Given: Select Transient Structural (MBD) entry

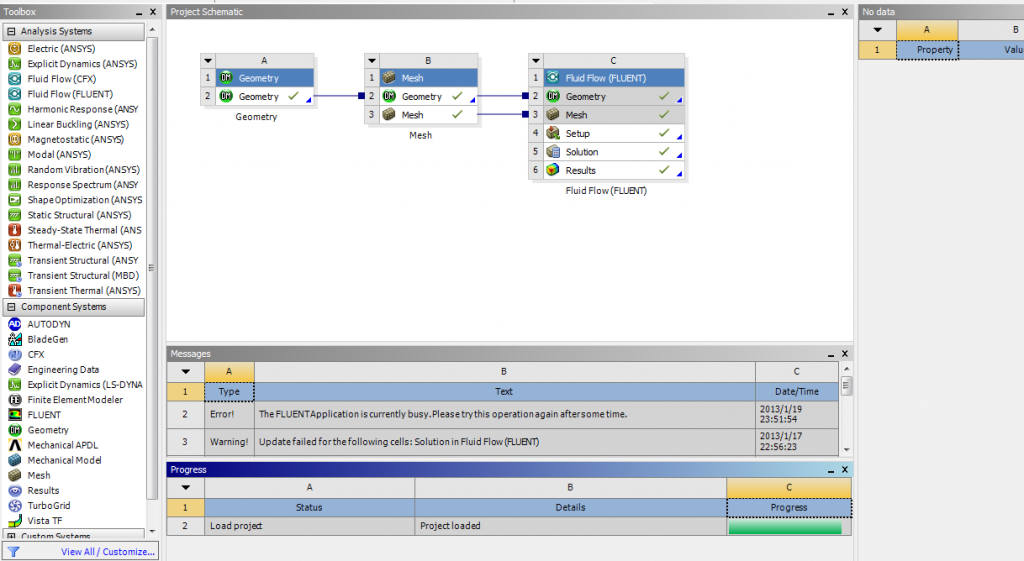Looking at the screenshot, I should (x=83, y=276).
